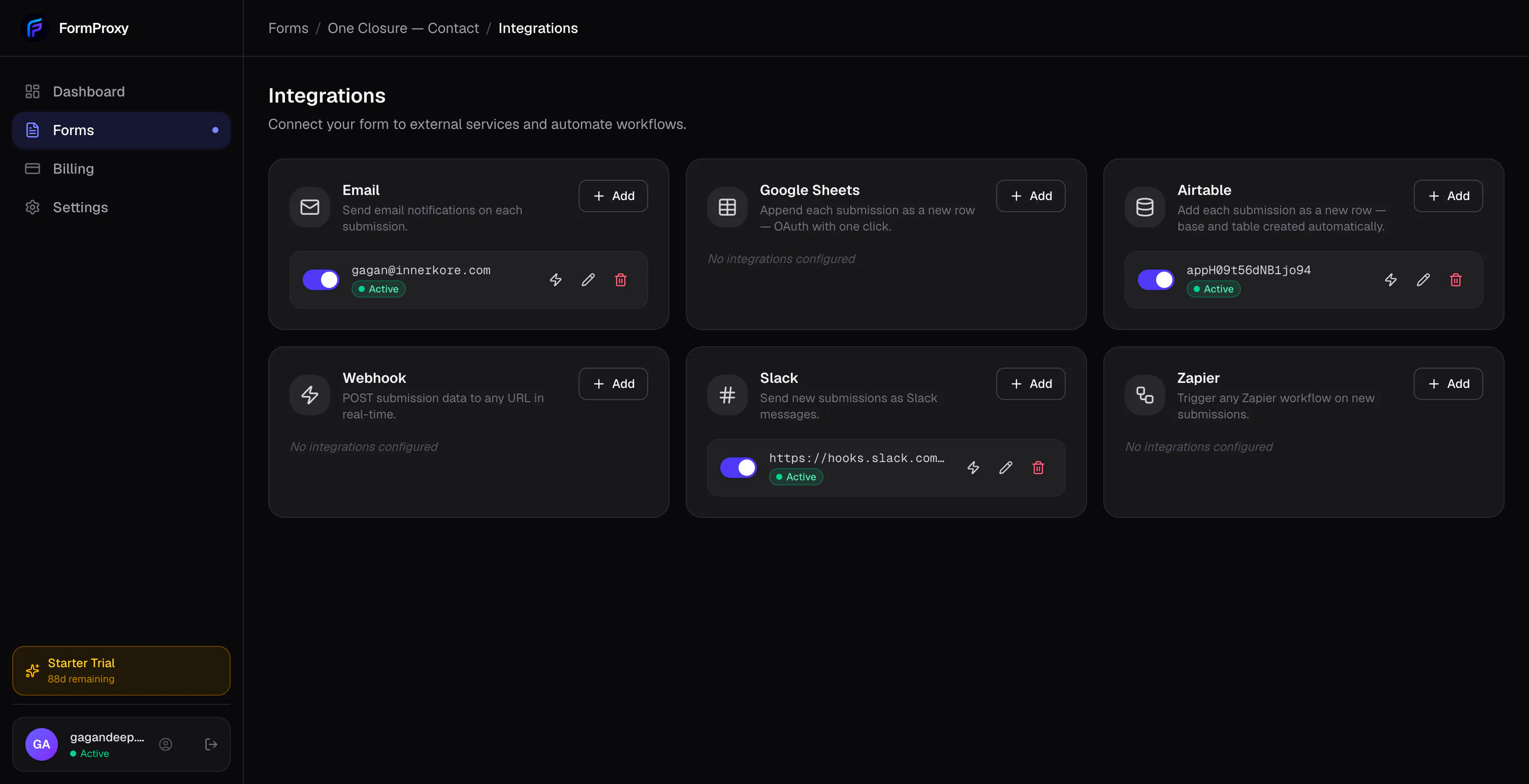Add a Google Sheets integration

pos(1030,196)
